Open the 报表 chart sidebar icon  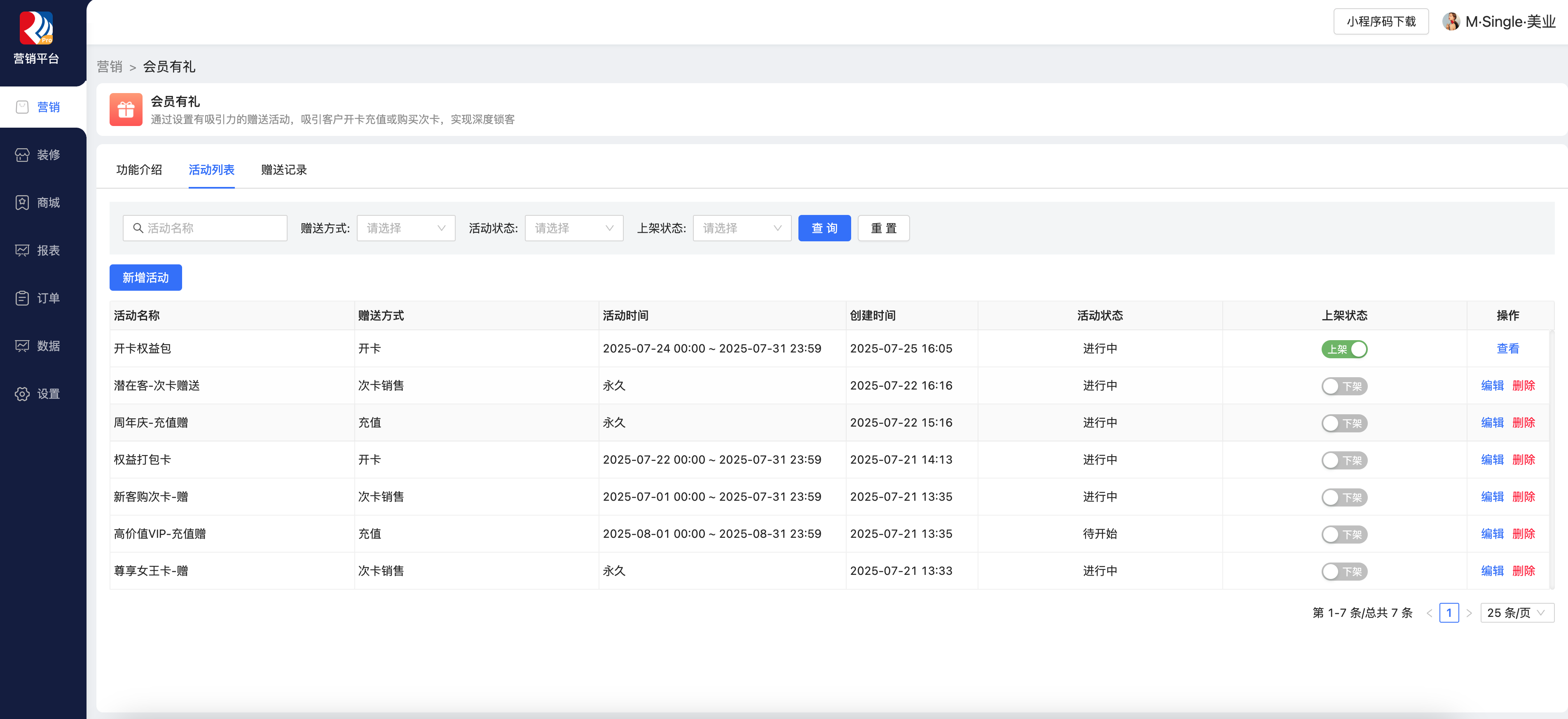[22, 251]
